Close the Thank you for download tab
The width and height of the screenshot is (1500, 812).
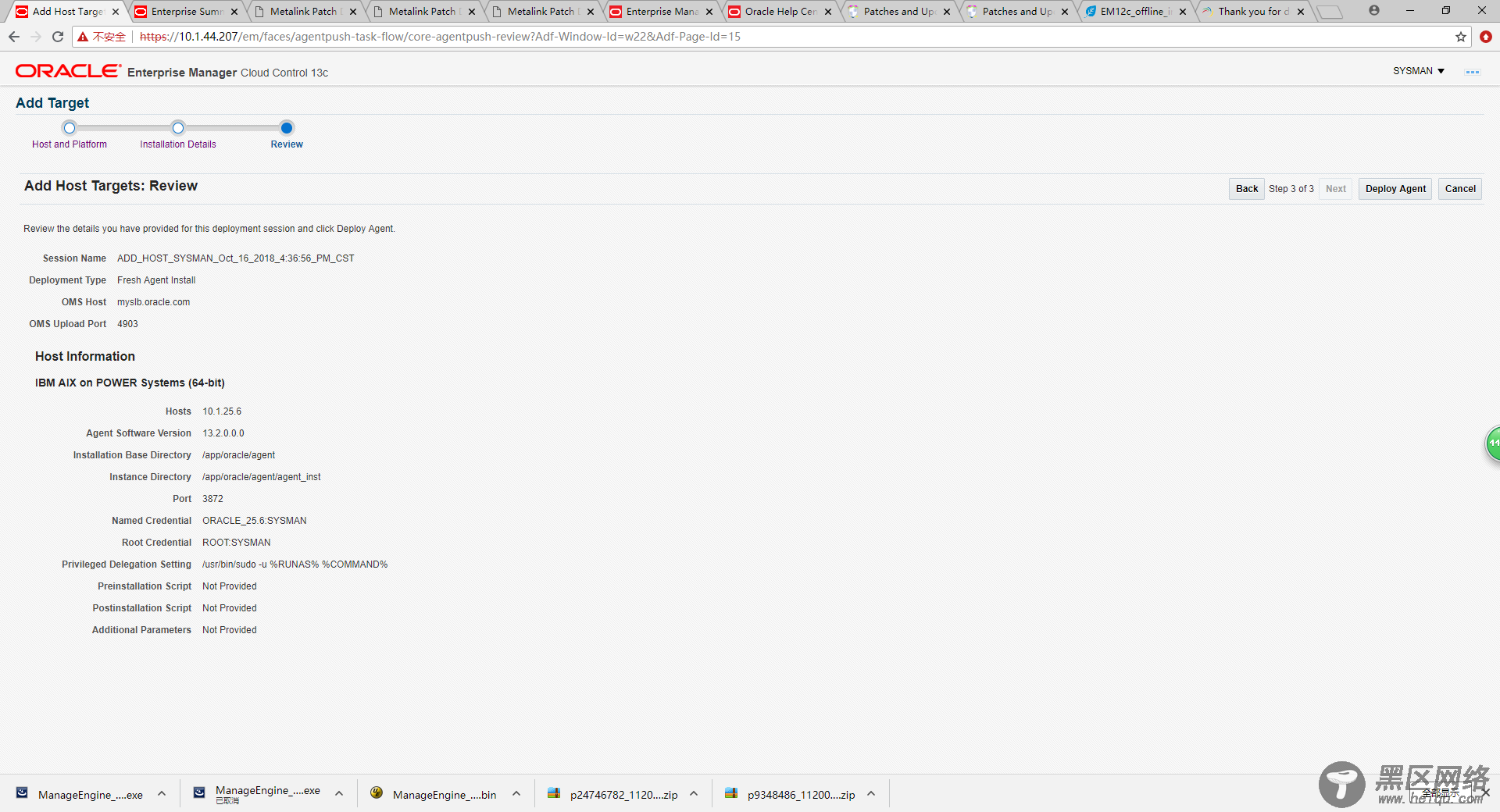click(1301, 12)
